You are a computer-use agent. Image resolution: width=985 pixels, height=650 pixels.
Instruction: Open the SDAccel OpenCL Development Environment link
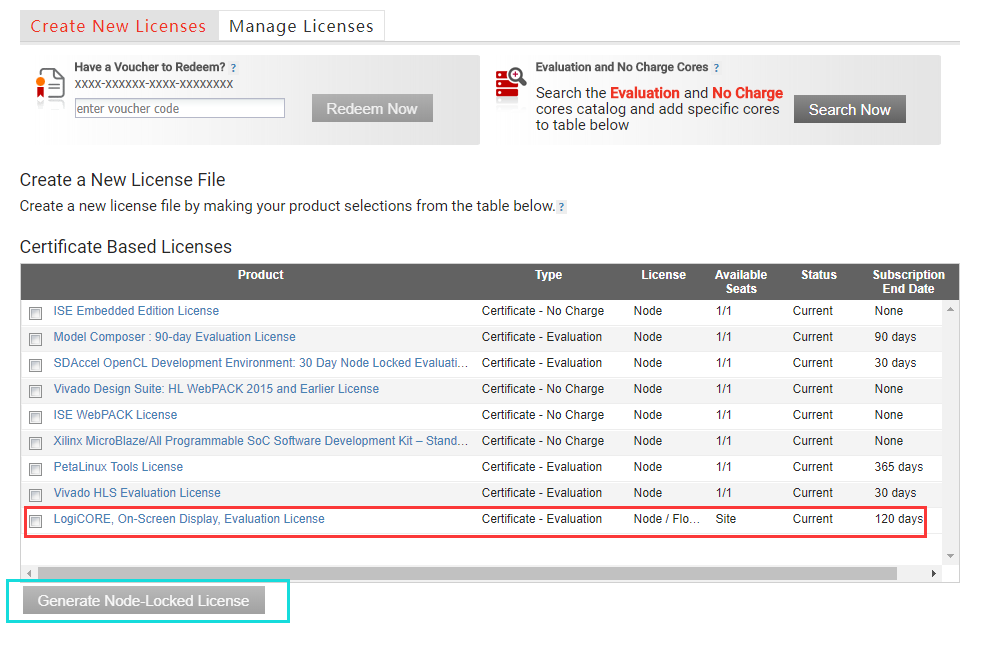click(x=230, y=363)
